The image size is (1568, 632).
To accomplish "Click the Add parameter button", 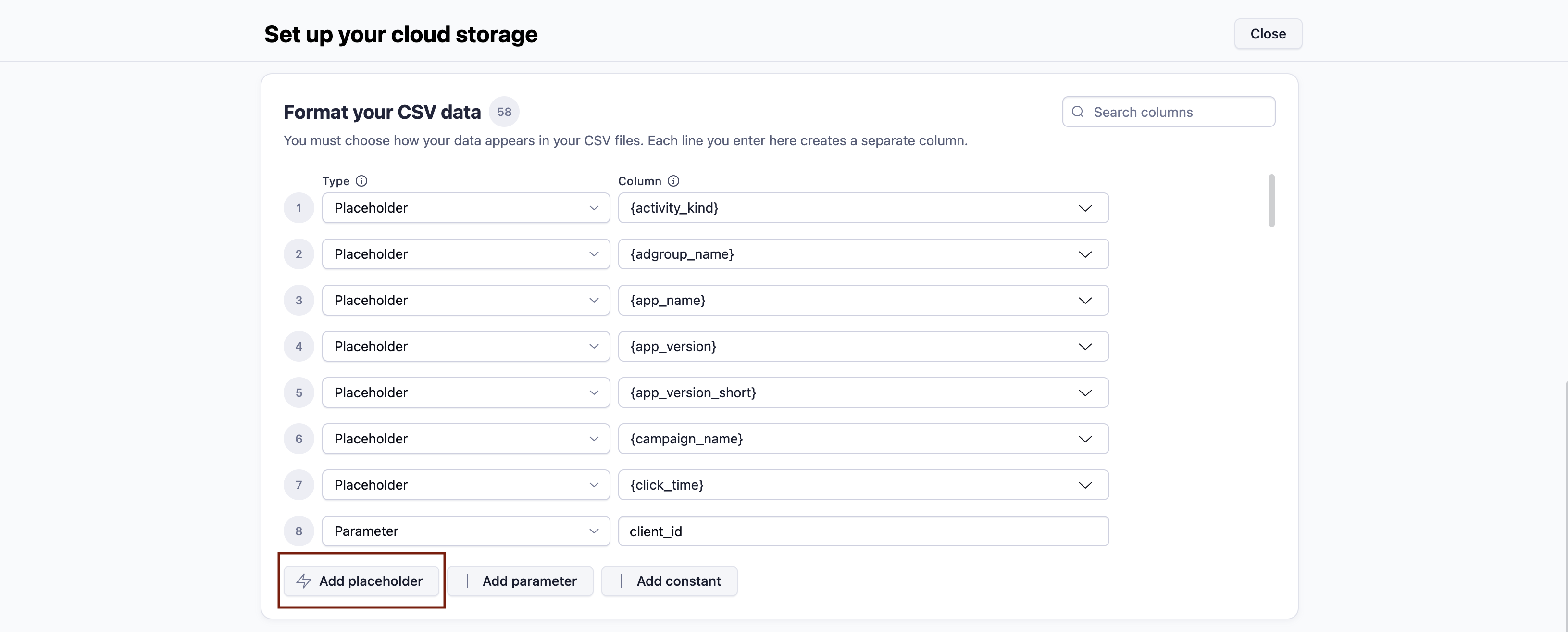I will pyautogui.click(x=521, y=581).
